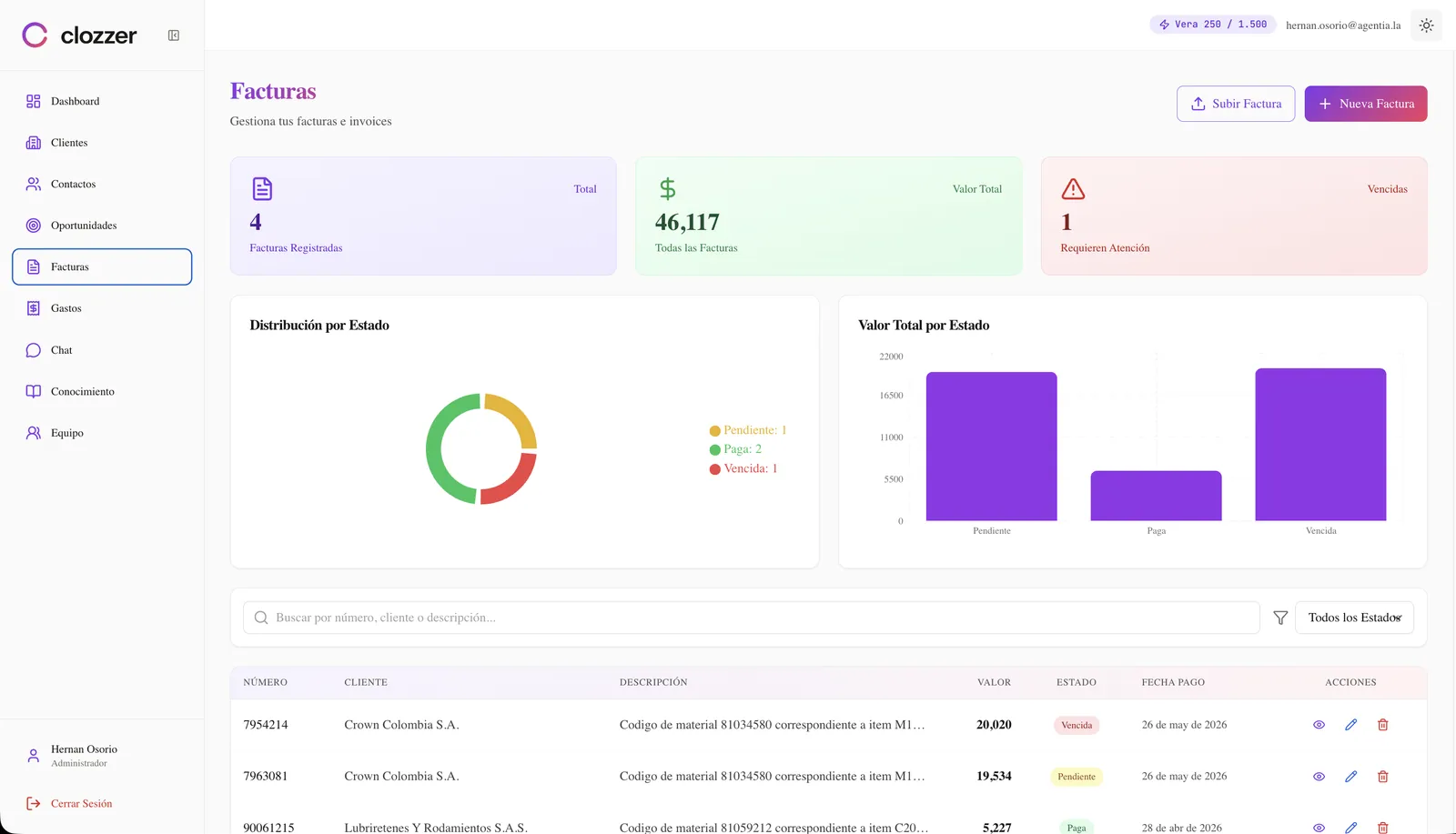Open Equipo in sidebar
1456x834 pixels.
102,433
